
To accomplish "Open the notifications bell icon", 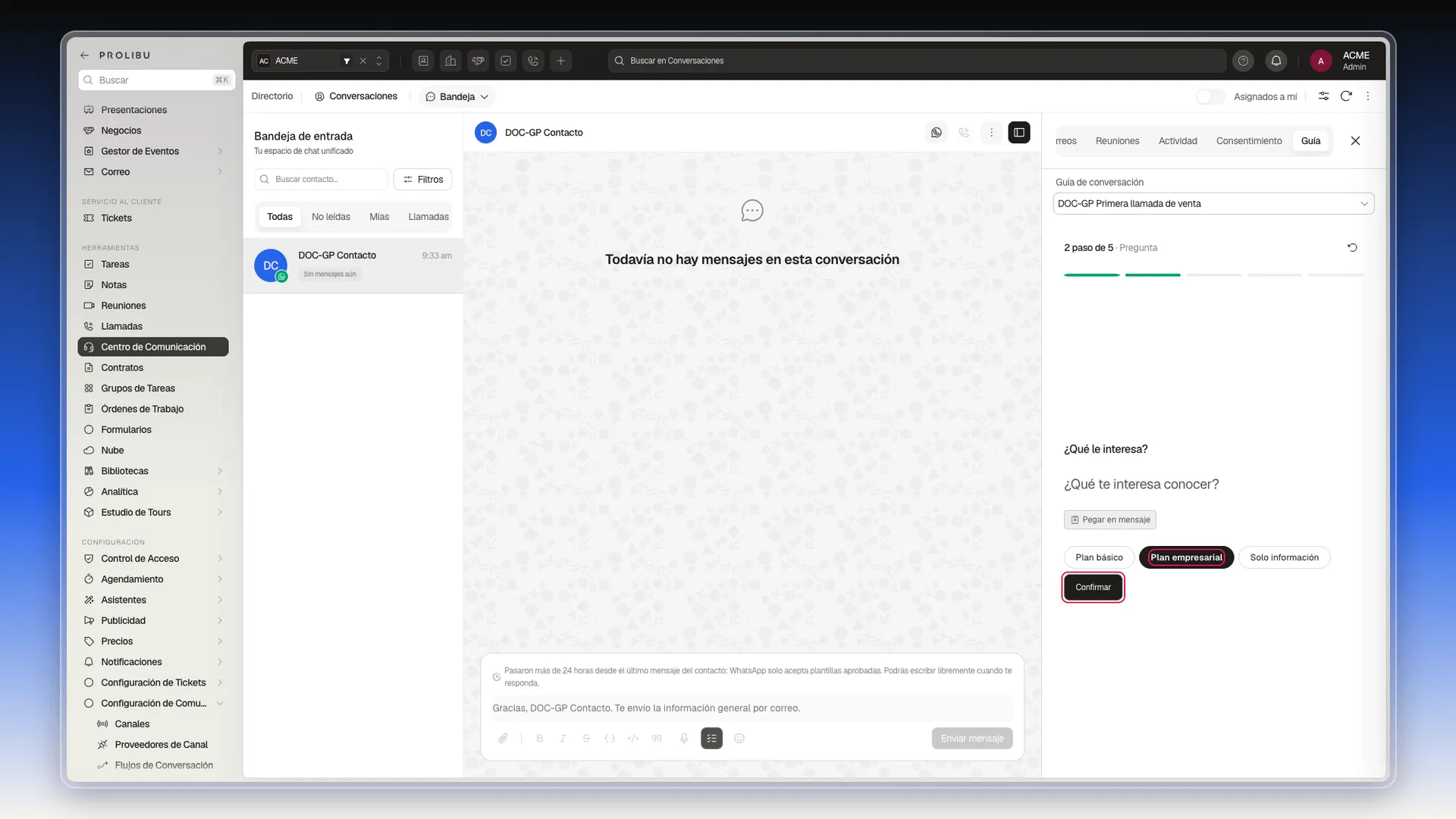I will [x=1276, y=61].
